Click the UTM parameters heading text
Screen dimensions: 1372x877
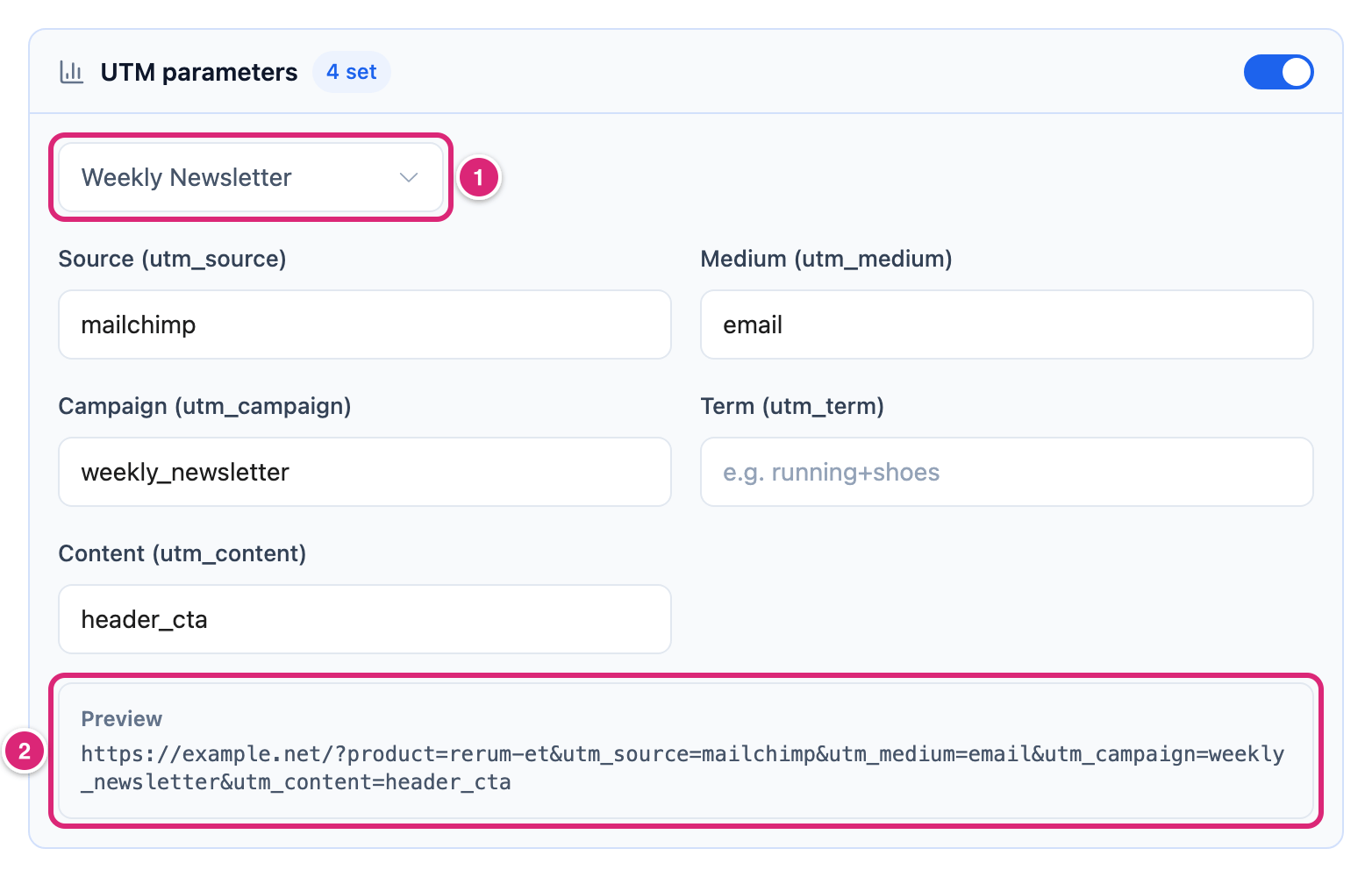(199, 72)
